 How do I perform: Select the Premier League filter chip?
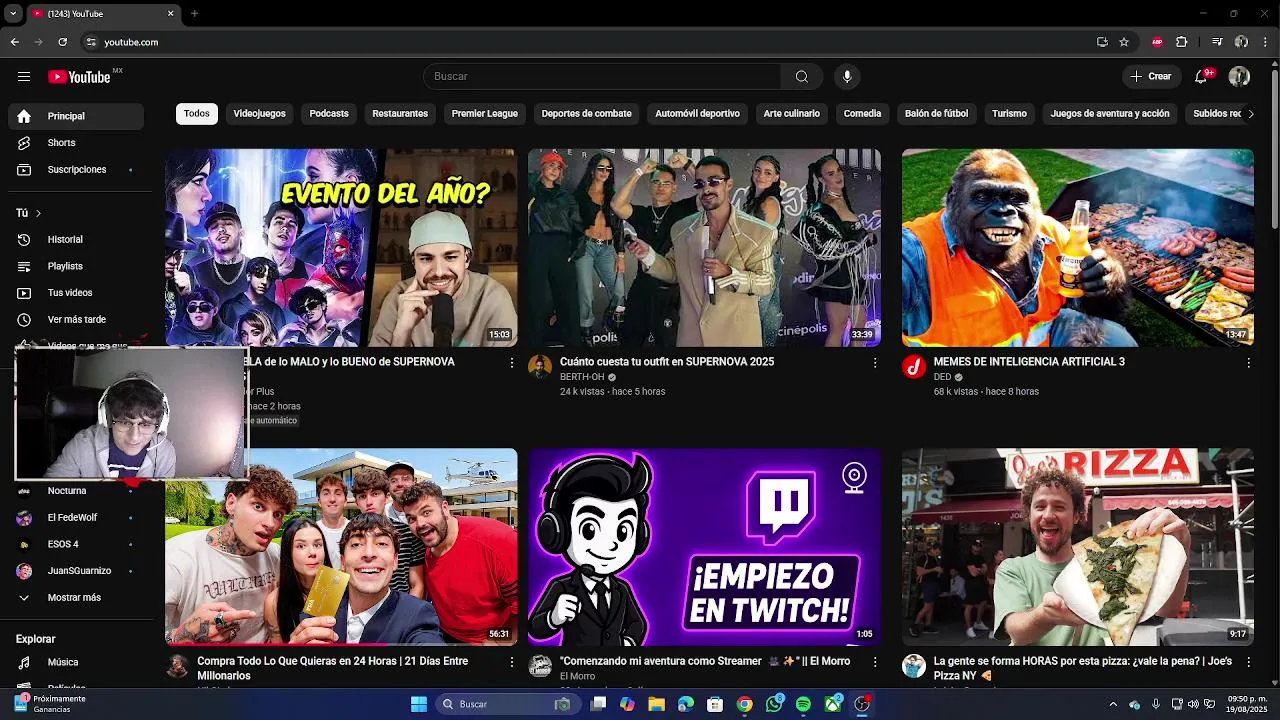[485, 114]
